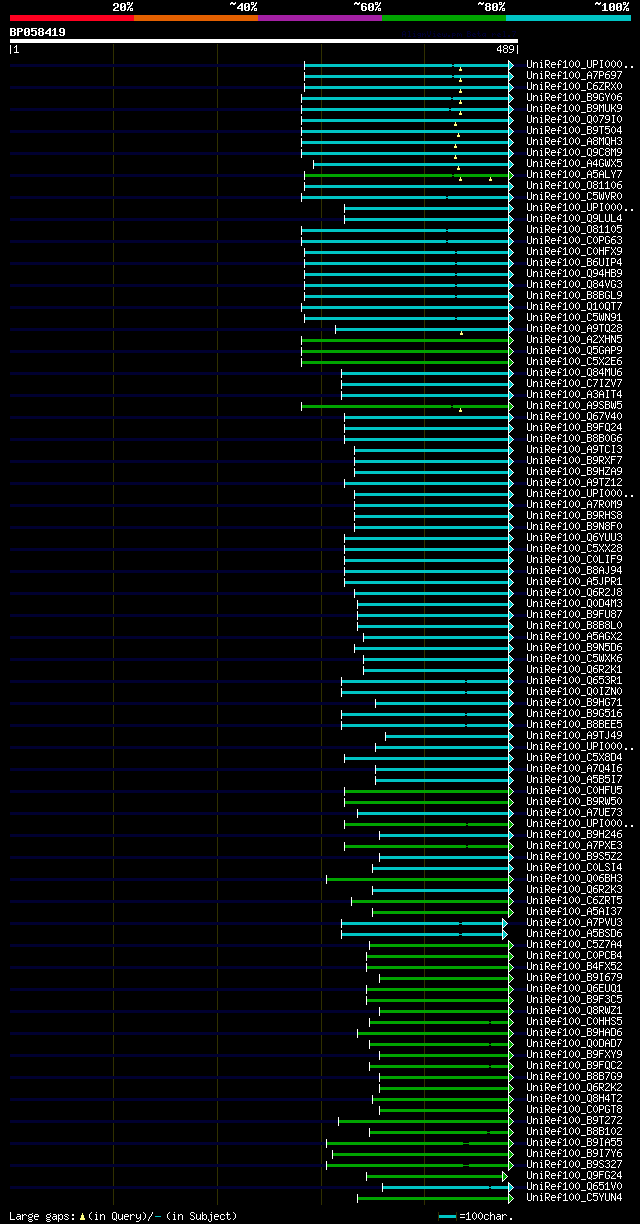640x1224 pixels.
Task: Select hit label UniRef100_O81105
Action: [x=574, y=230]
